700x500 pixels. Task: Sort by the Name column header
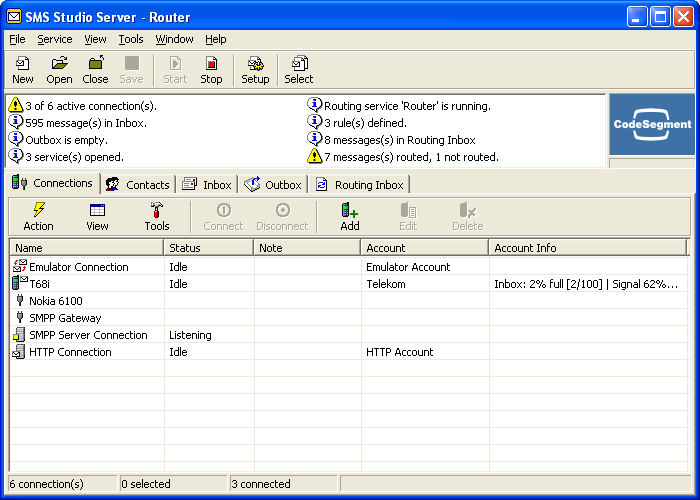(86, 248)
